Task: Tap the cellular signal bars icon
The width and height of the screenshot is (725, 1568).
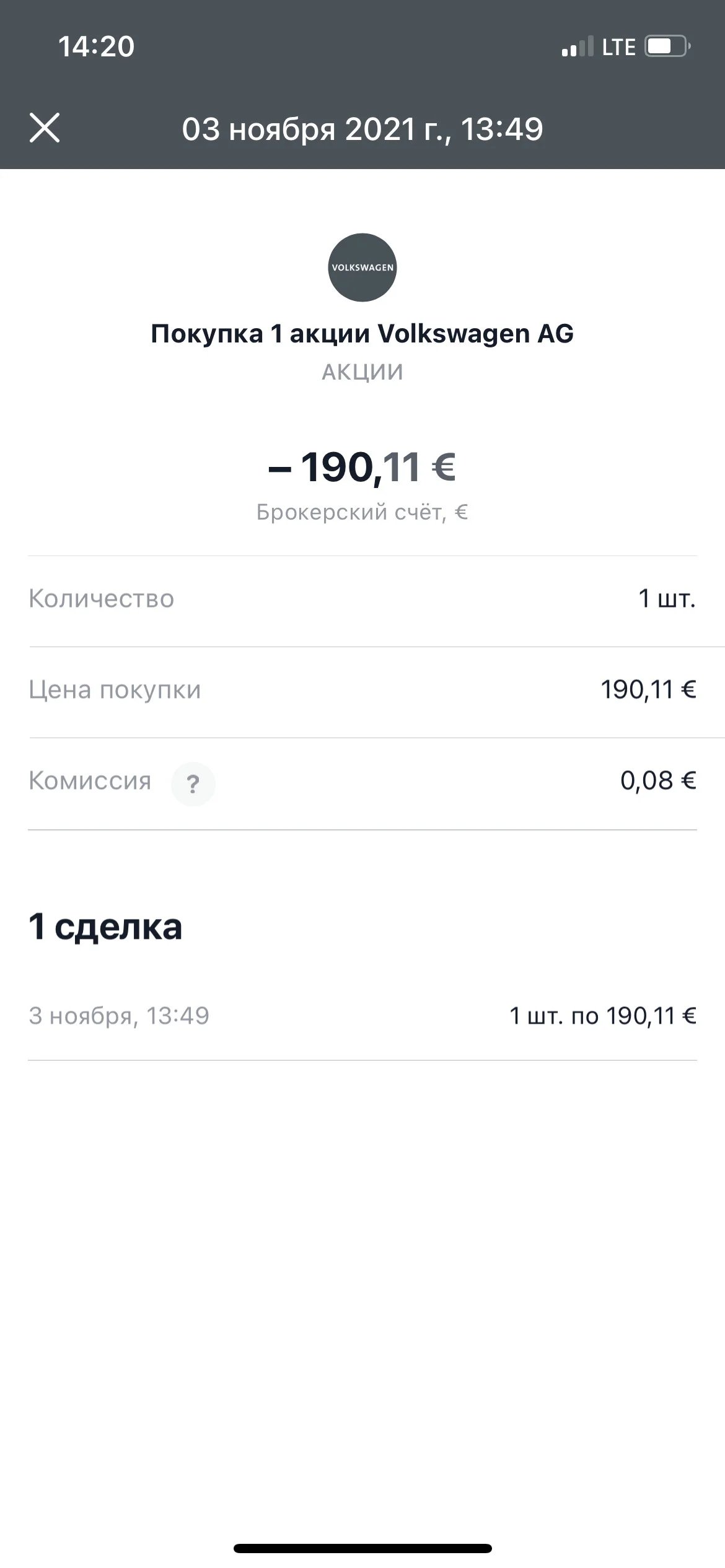Action: (577, 47)
